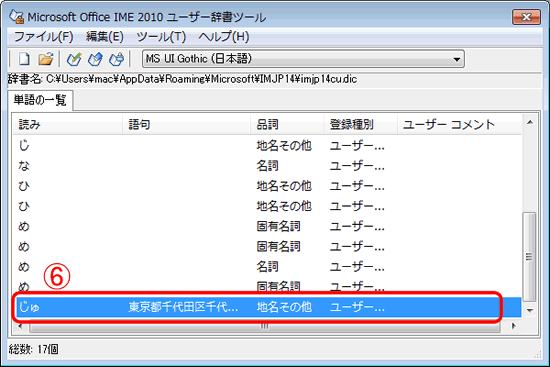550x367 pixels.
Task: Select the row with reading じ
Action: click(267, 145)
